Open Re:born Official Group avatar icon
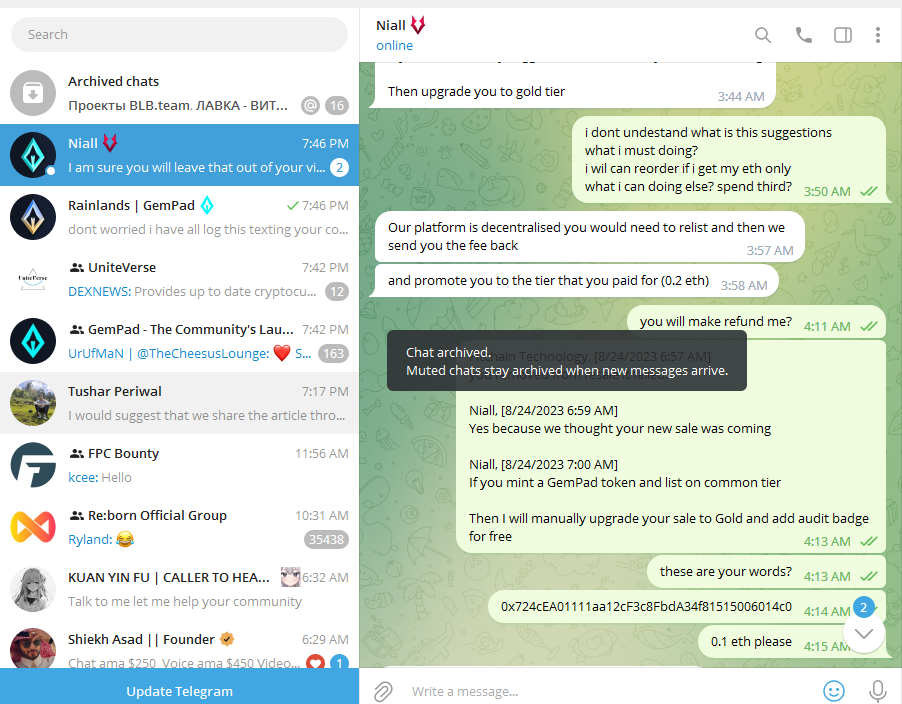 click(33, 527)
